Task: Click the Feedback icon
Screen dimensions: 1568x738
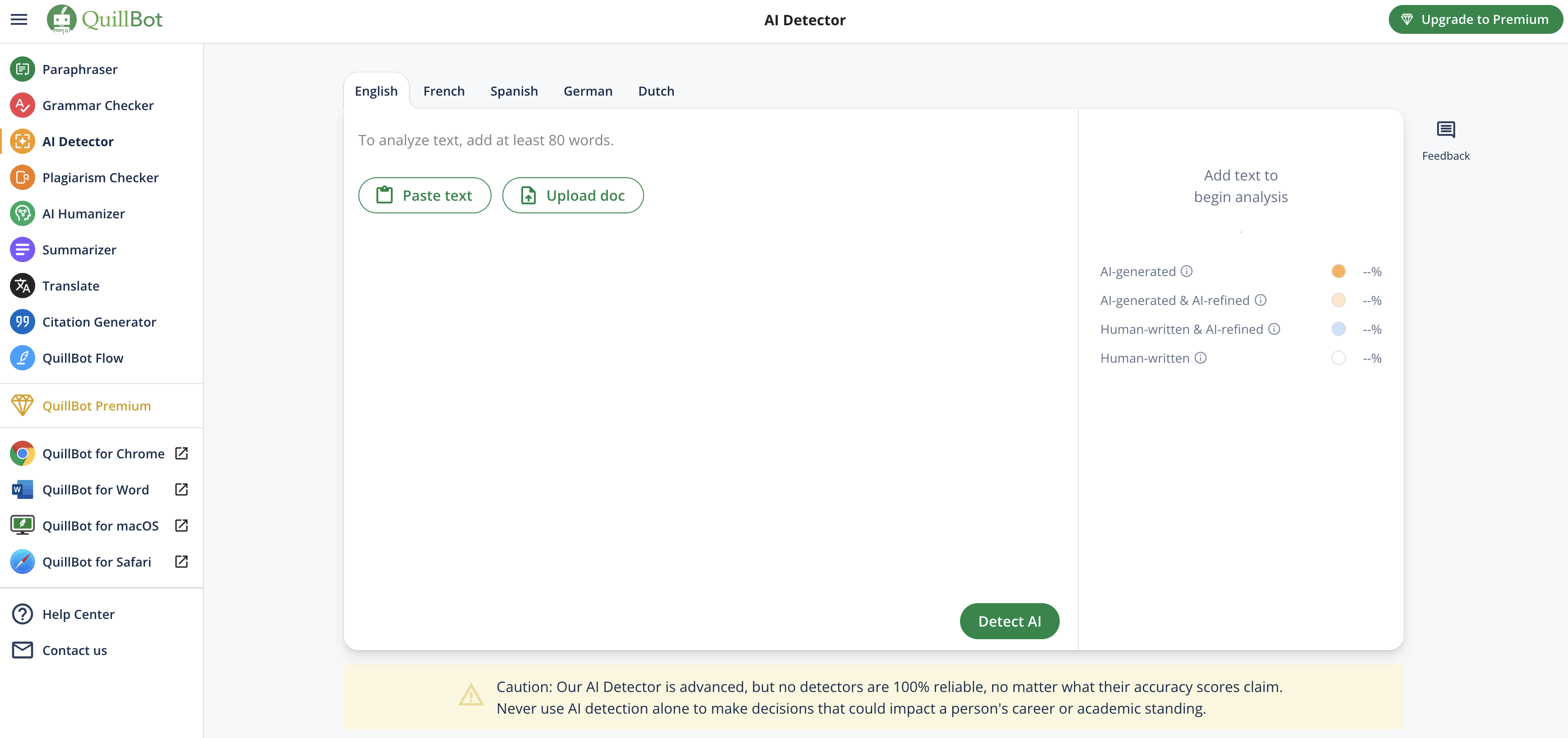Action: tap(1445, 129)
